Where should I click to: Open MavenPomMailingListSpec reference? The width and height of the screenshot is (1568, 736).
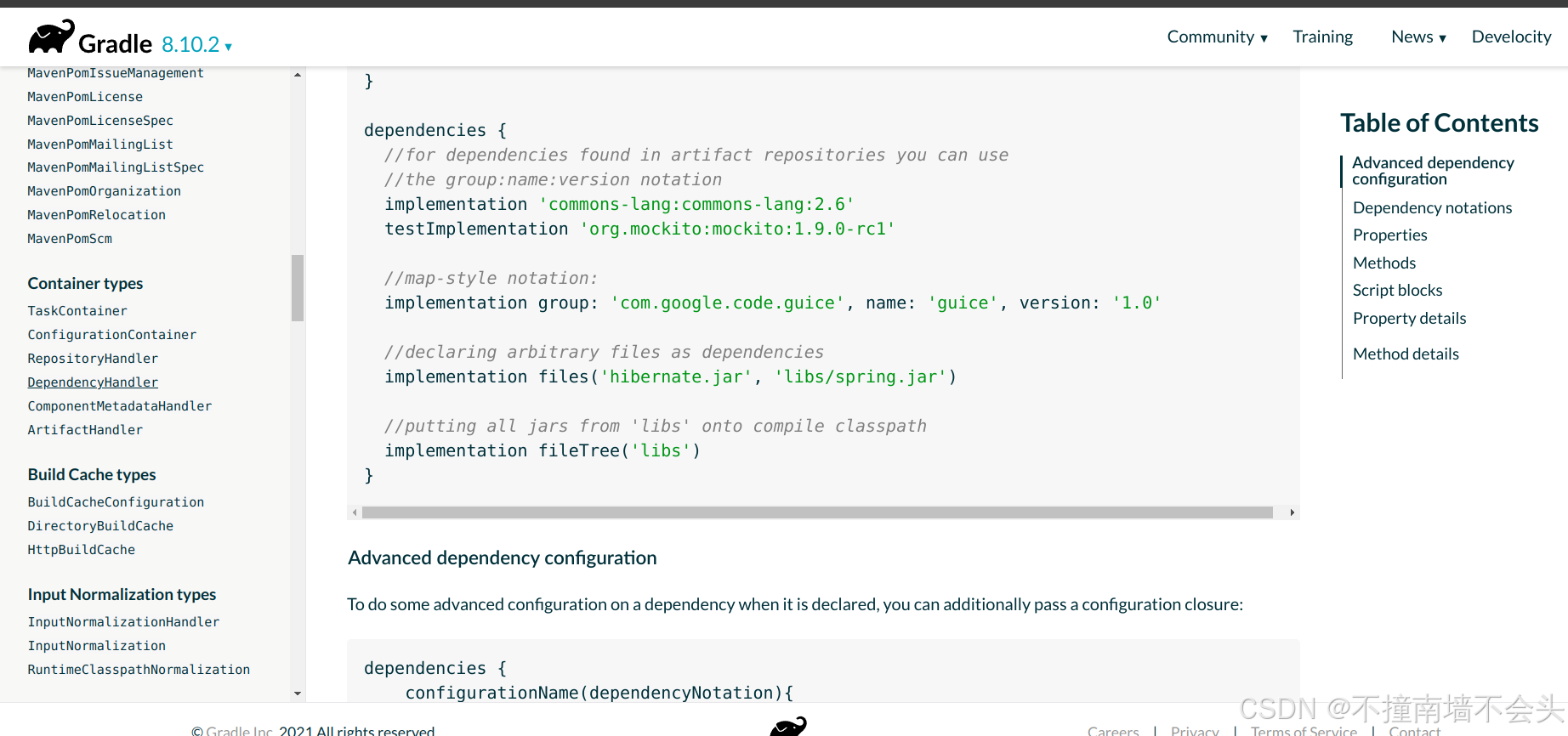(x=116, y=167)
